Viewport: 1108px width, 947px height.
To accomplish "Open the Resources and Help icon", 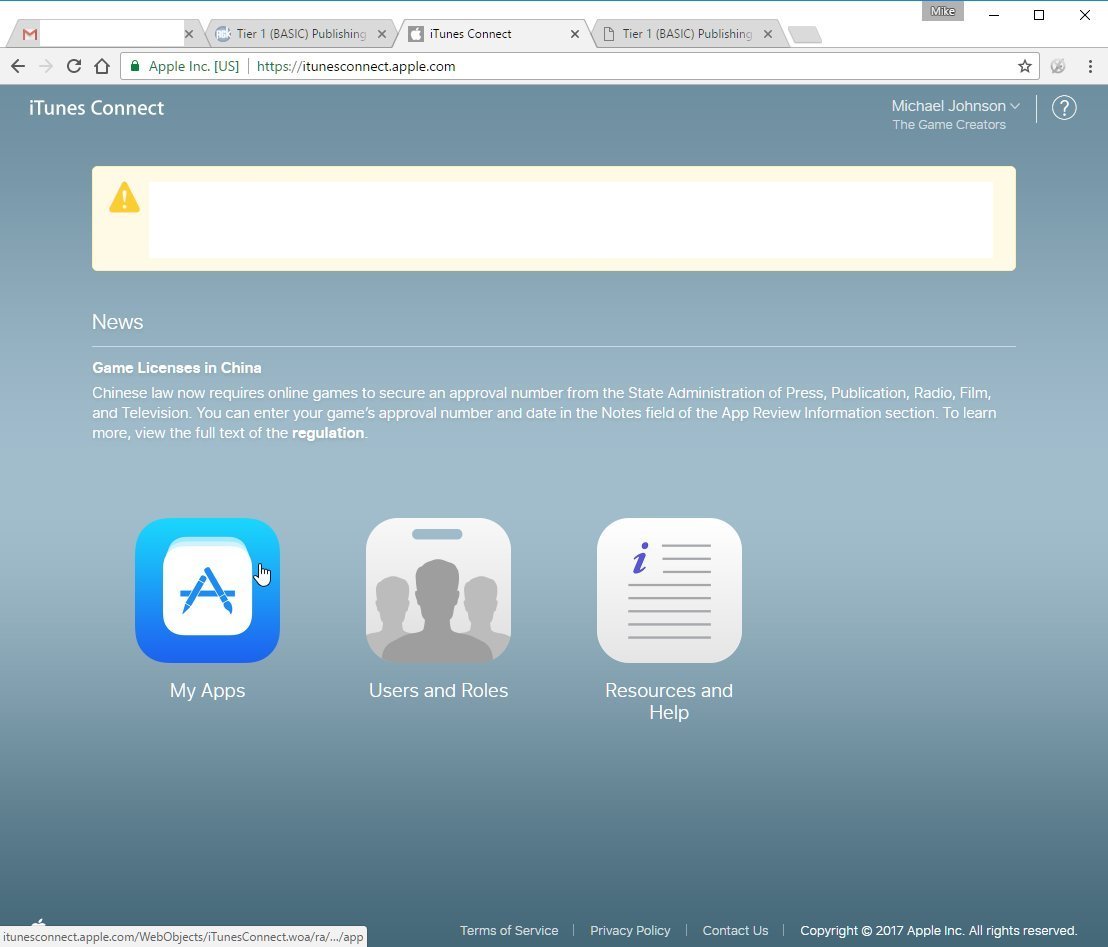I will click(669, 590).
